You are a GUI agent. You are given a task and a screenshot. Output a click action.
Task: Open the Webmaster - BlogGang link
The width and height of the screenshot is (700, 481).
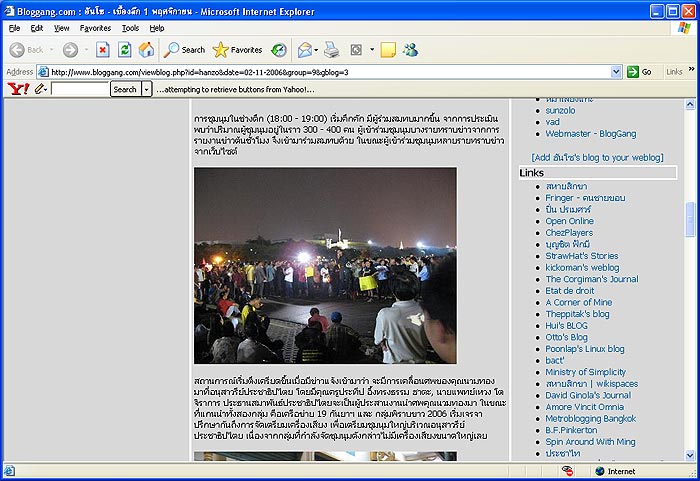pos(591,134)
